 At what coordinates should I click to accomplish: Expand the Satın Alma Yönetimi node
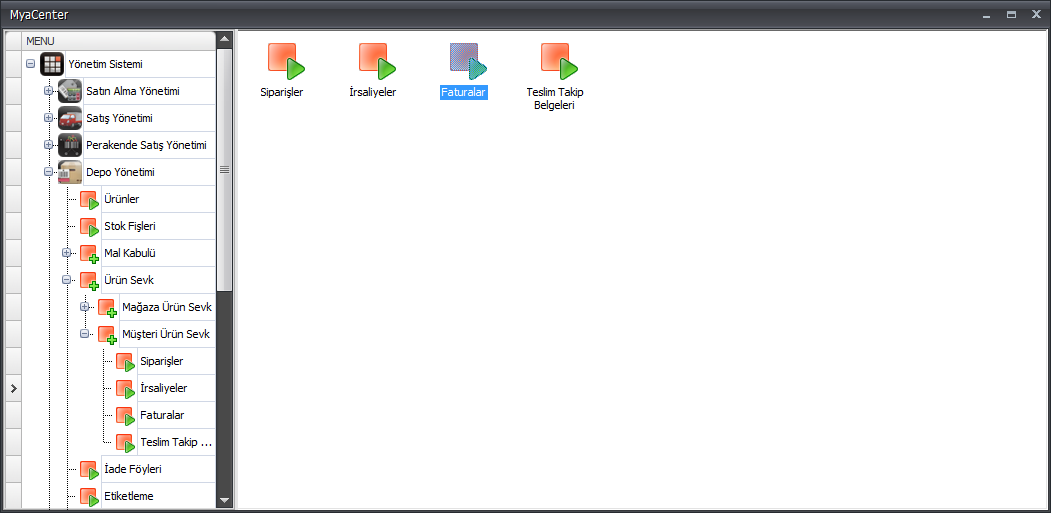click(x=48, y=91)
